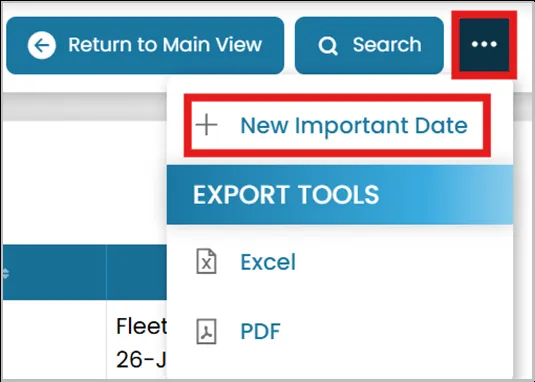The width and height of the screenshot is (535, 382).
Task: Open the Search button
Action: point(369,45)
